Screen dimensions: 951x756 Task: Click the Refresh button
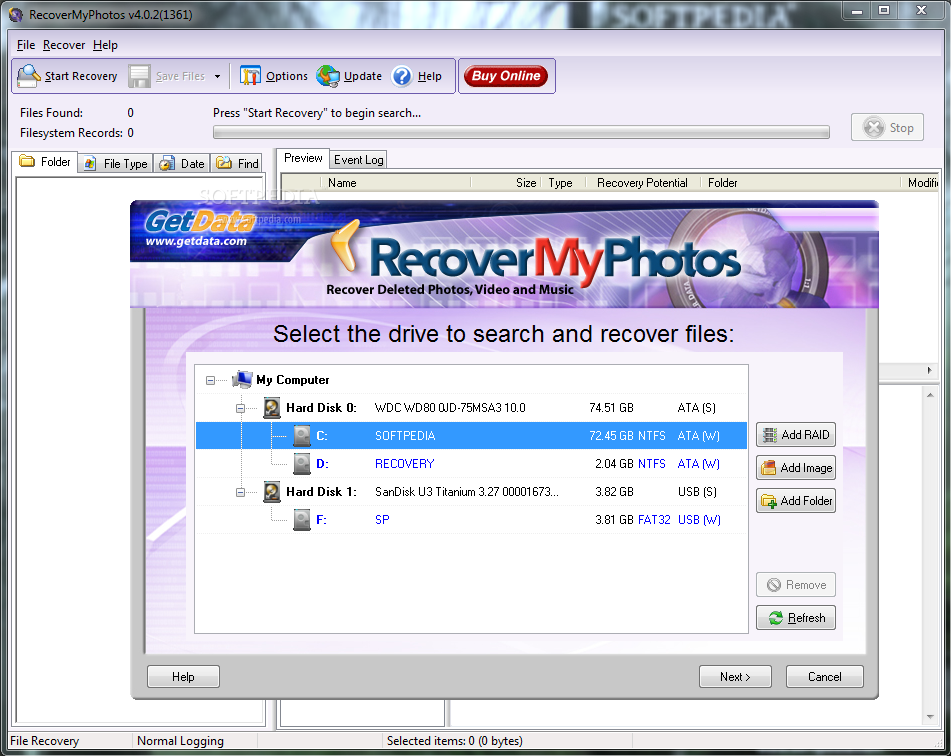(x=796, y=618)
